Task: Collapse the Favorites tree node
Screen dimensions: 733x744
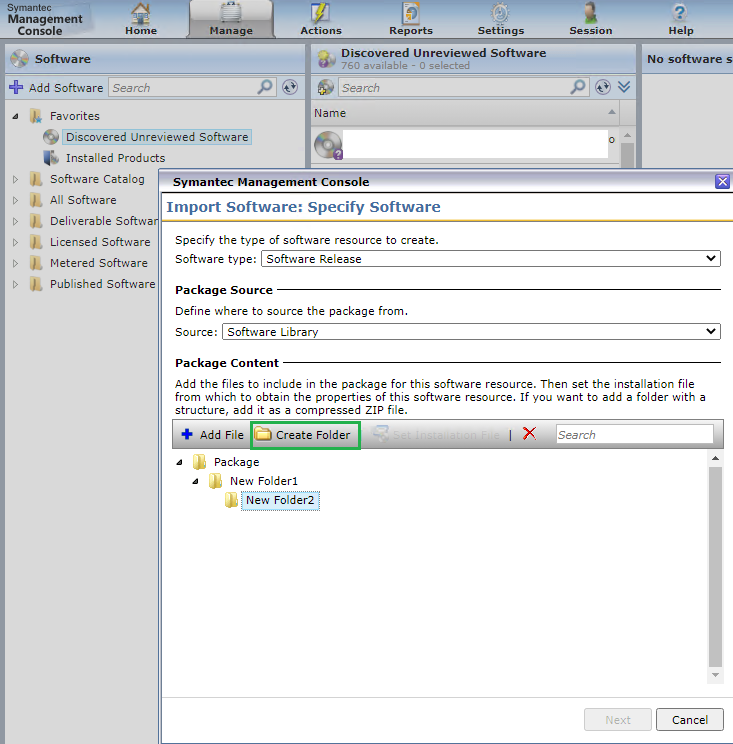Action: (15, 116)
